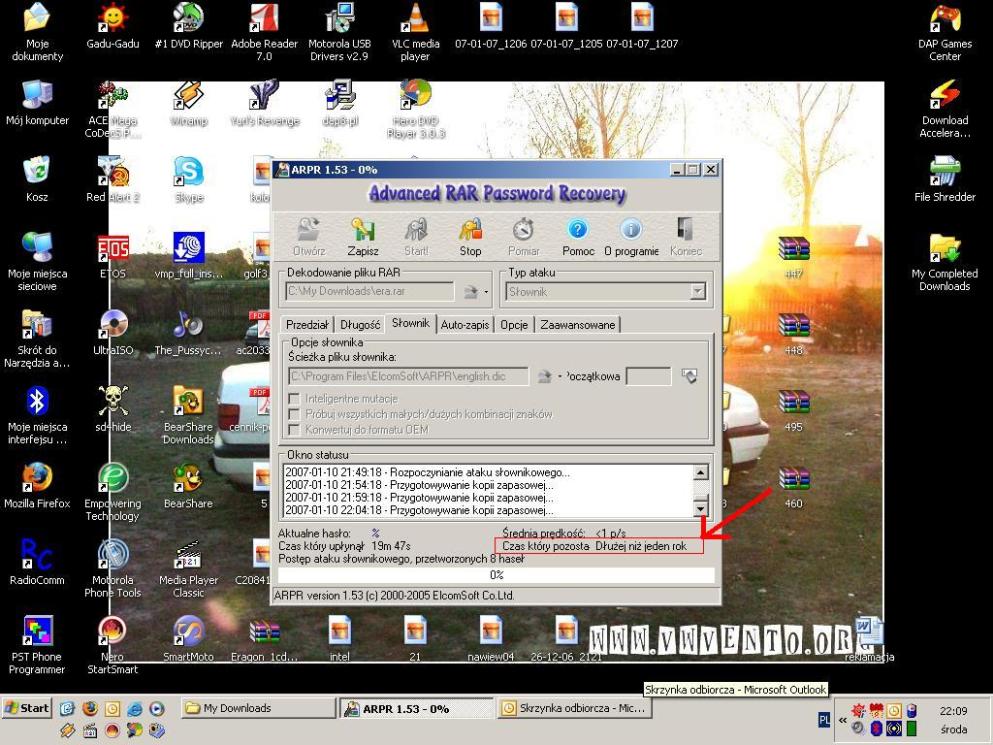Select the My Completed Downloads folder
Viewport: 993px width, 745px height.
[945, 248]
